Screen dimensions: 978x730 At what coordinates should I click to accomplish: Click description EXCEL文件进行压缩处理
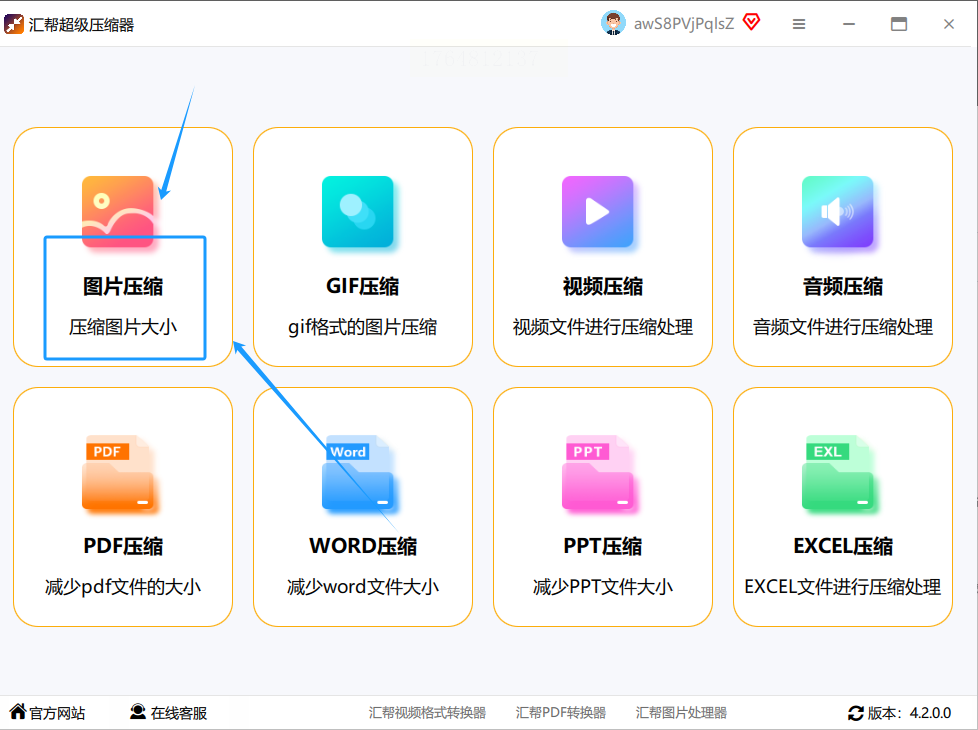pos(843,586)
